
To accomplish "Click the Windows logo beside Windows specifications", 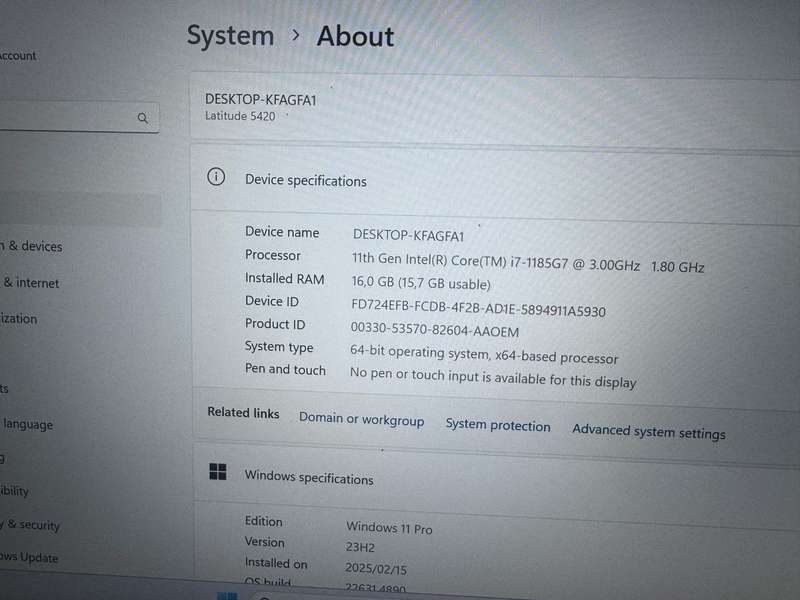I will 218,471.
